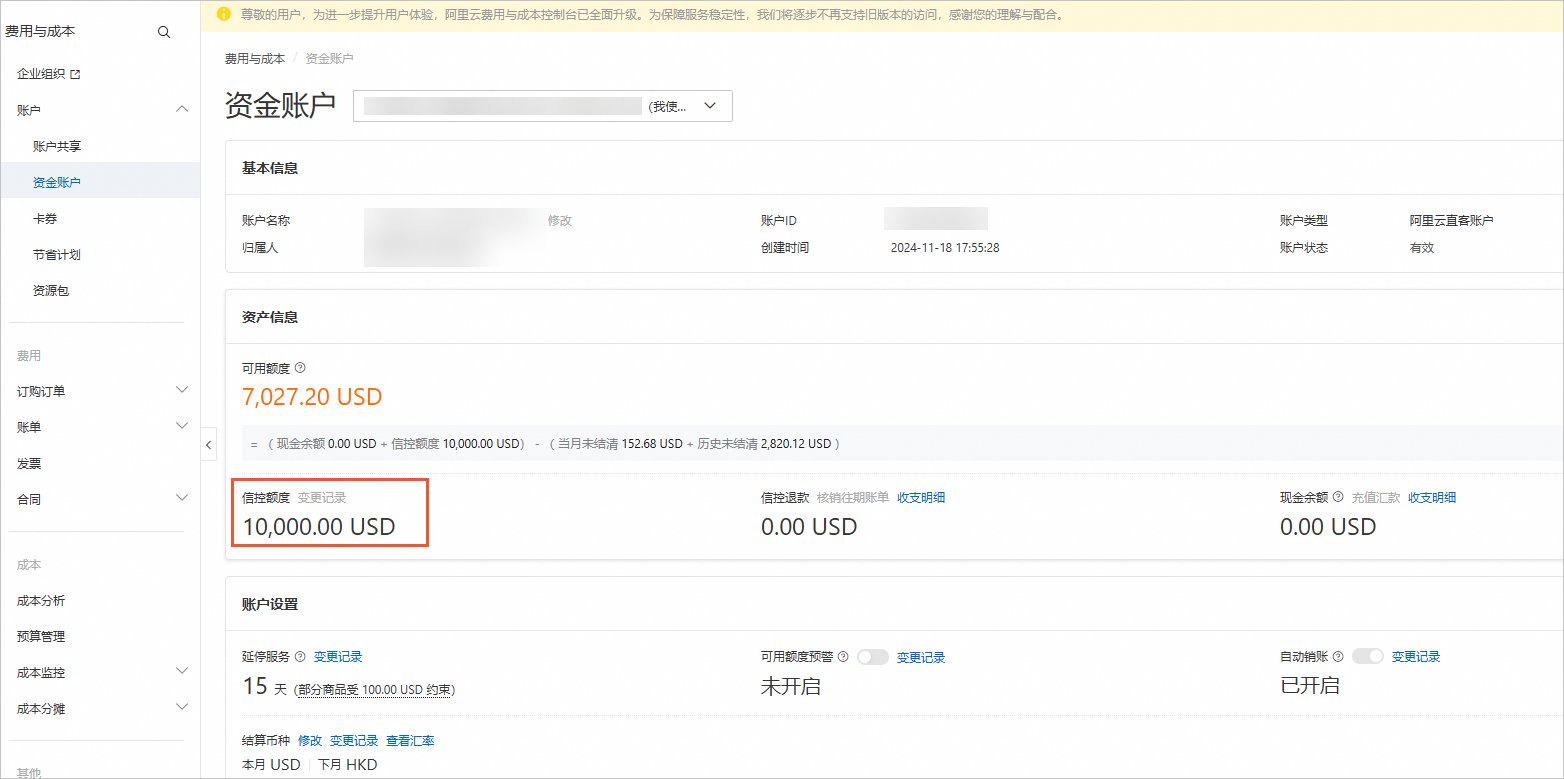Click the 基本信息 section heading
1564x779 pixels.
click(270, 168)
